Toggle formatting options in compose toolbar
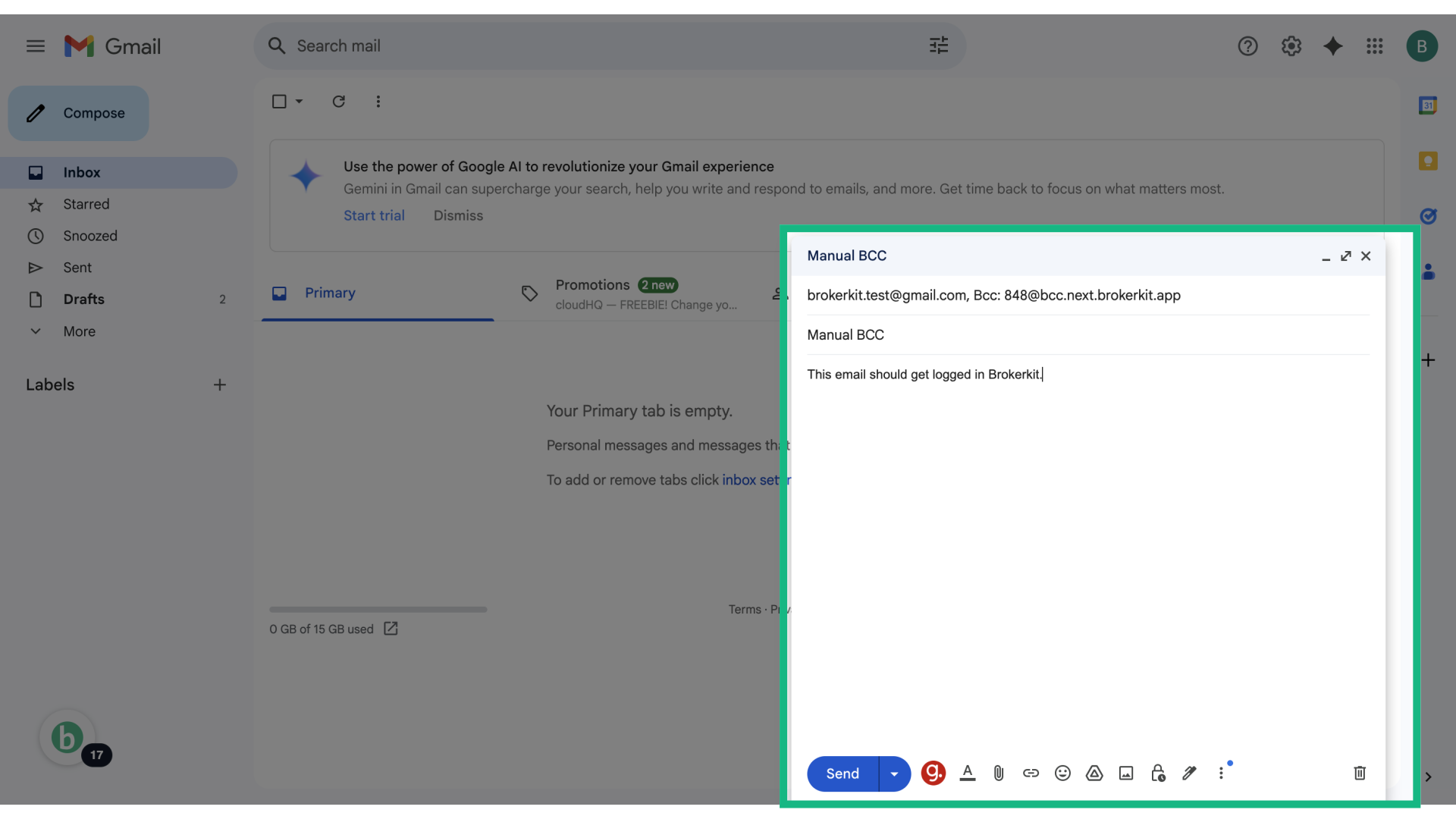The image size is (1456, 819). tap(968, 773)
